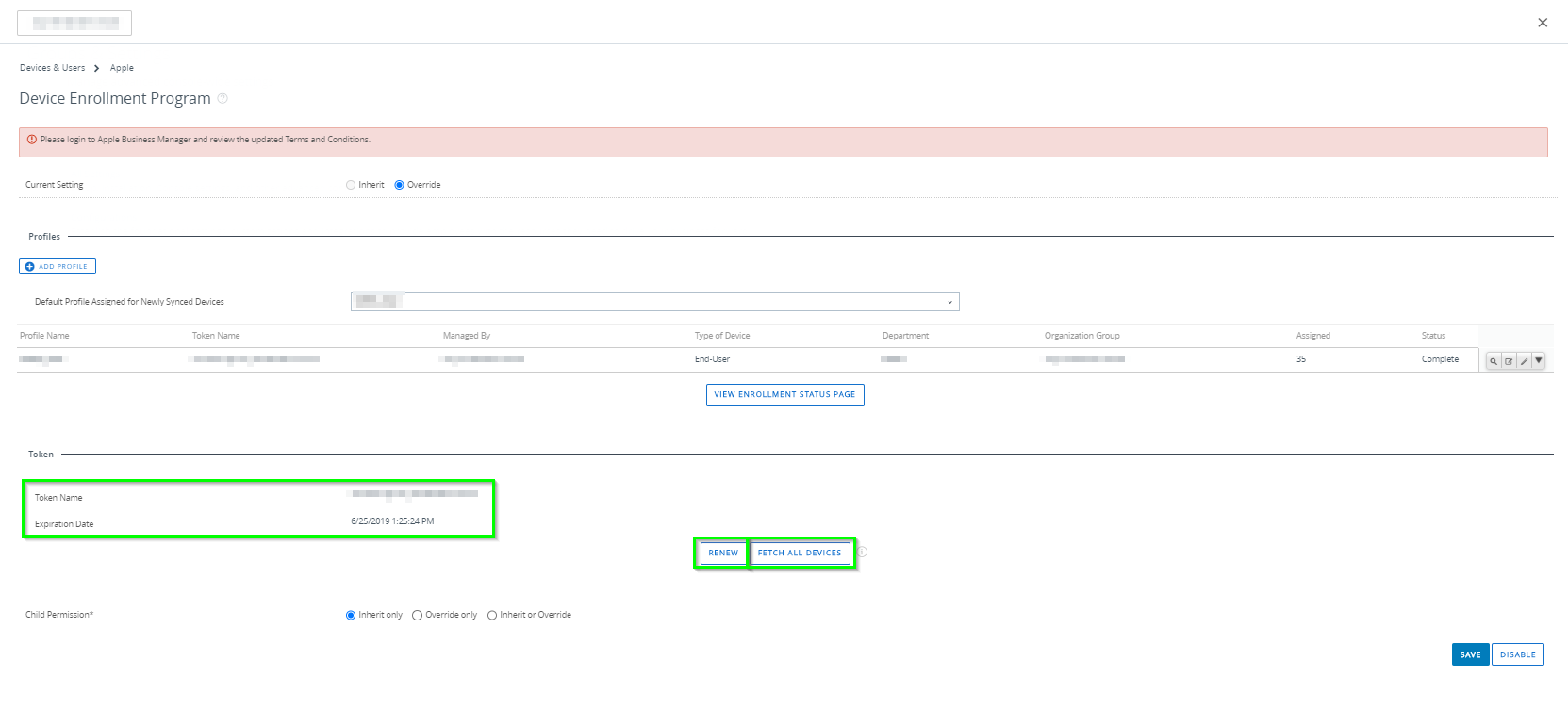Expand more actions arrow in profile row
The image size is (1568, 728).
[x=1539, y=360]
